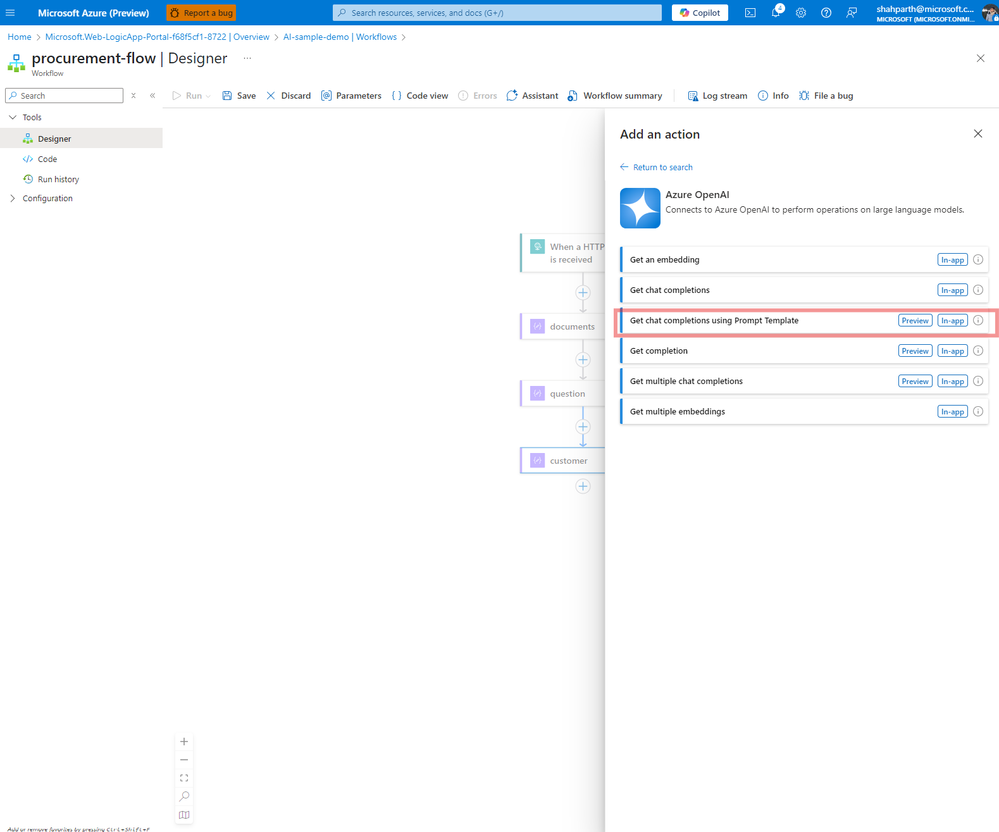The width and height of the screenshot is (999, 832).
Task: Open info icon for Get completion
Action: click(x=978, y=351)
